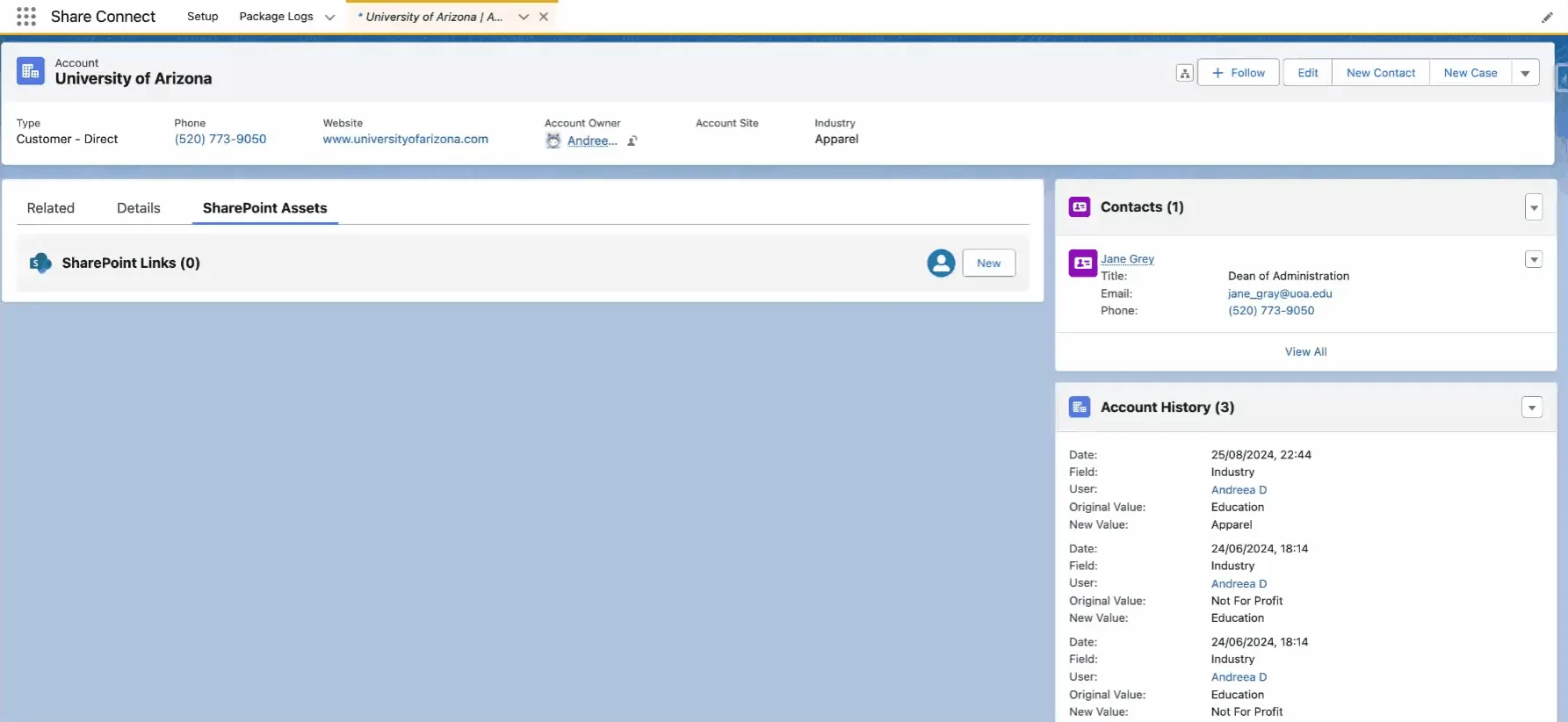1568x722 pixels.
Task: Open the Account History (3) heading link
Action: [x=1167, y=407]
